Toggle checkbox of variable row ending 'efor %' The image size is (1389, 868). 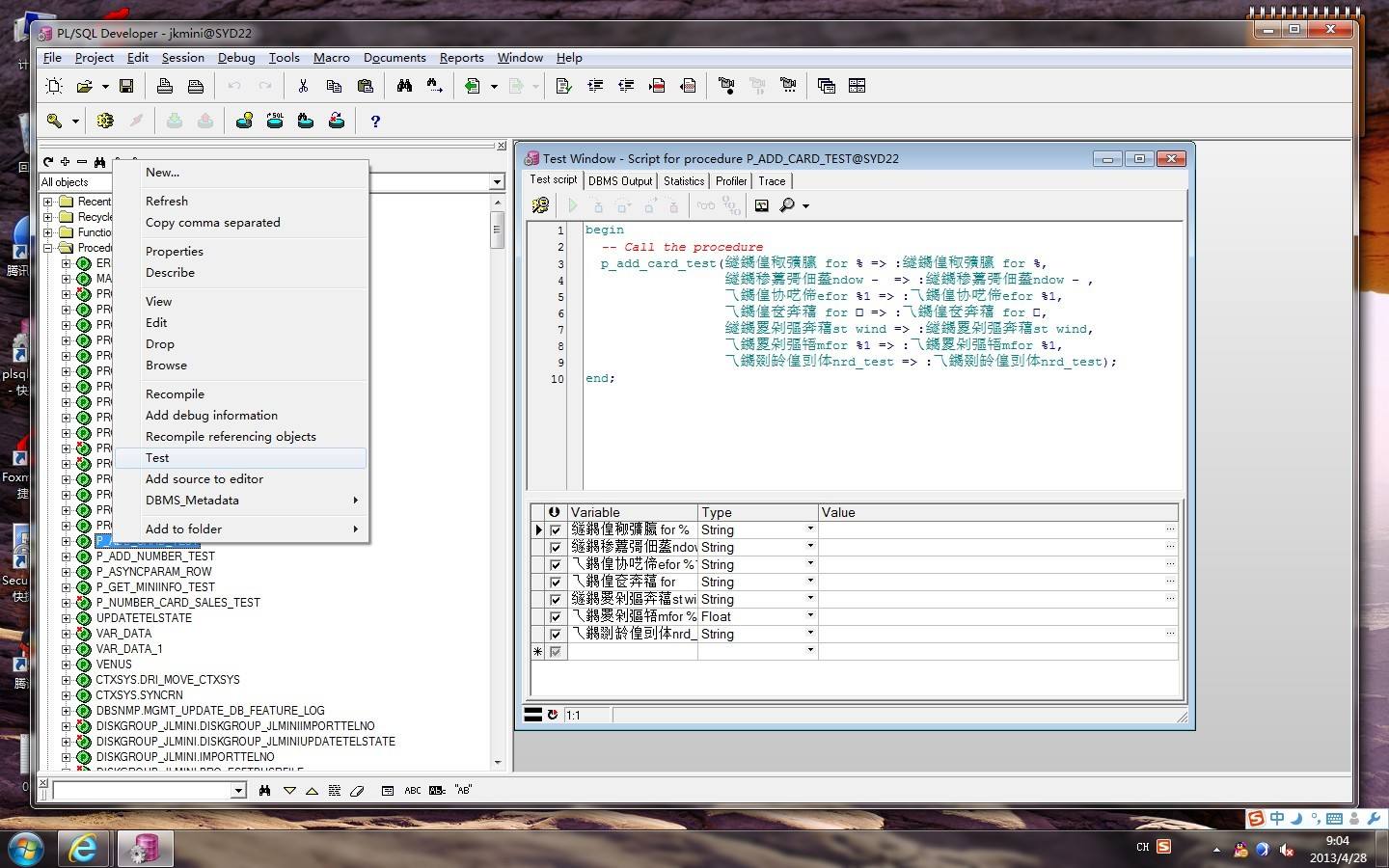tap(555, 564)
